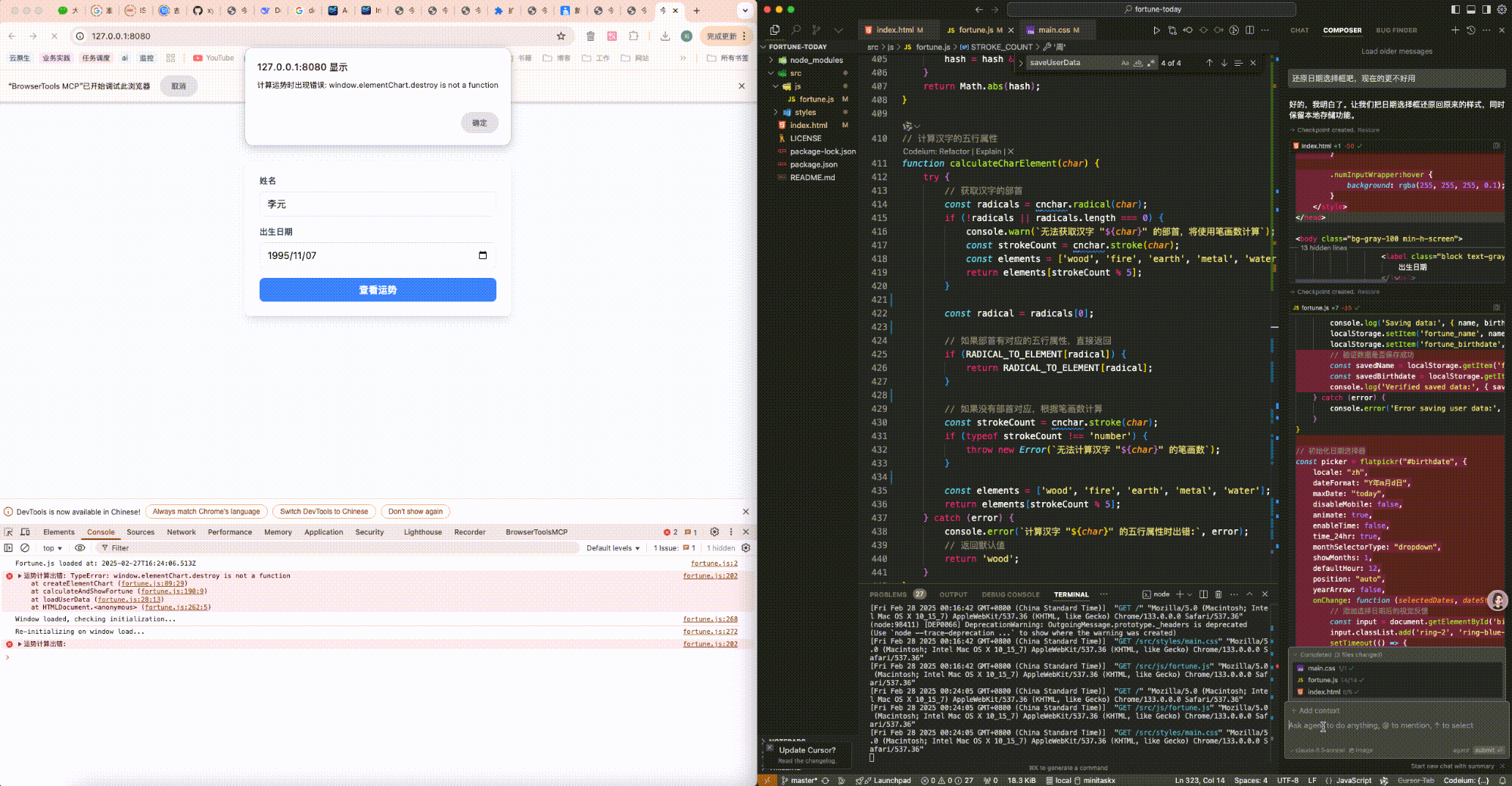Click the blue 查看运势 button
Screen dimensions: 1512x786
[378, 290]
